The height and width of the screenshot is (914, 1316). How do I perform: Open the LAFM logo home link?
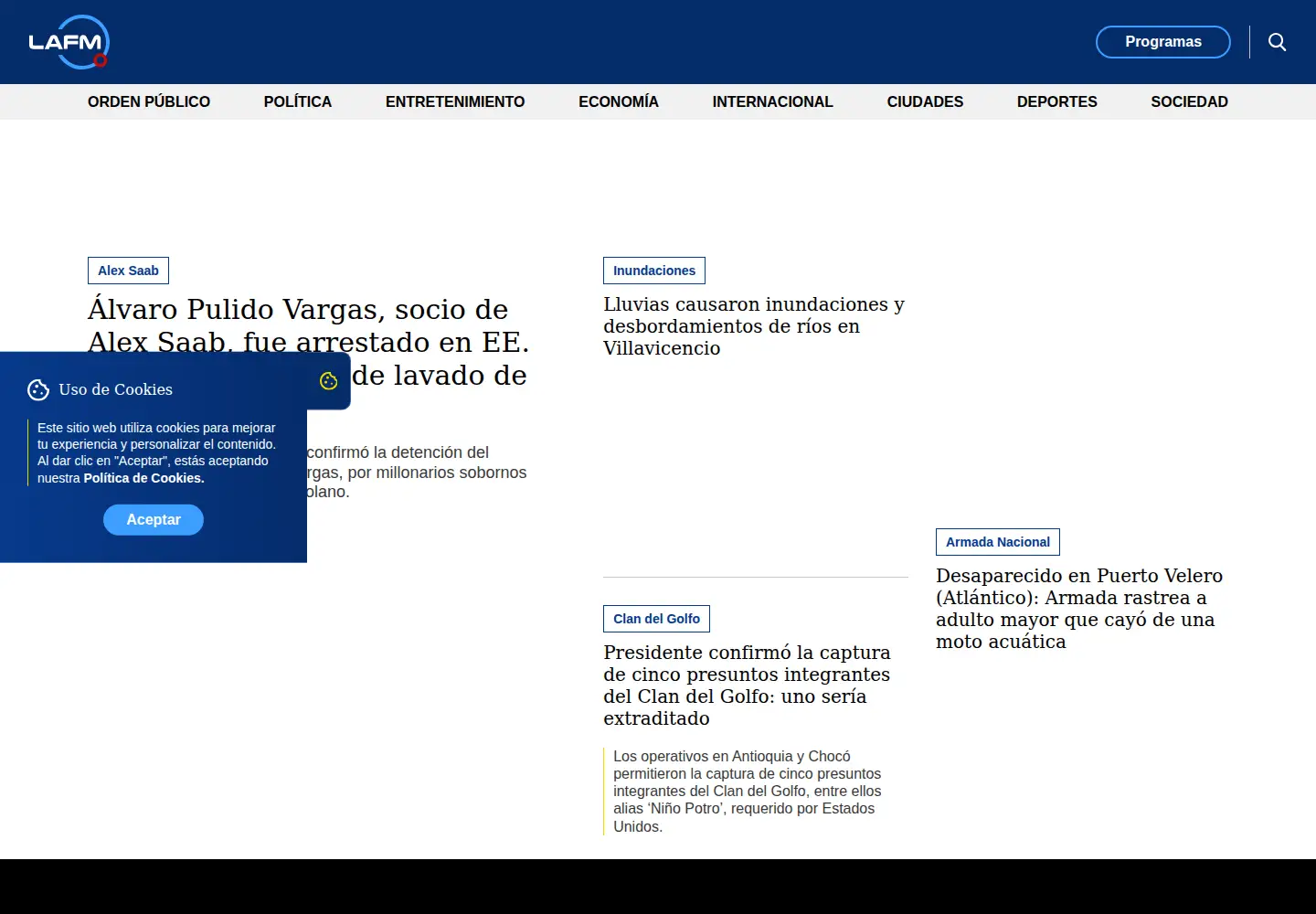(69, 42)
